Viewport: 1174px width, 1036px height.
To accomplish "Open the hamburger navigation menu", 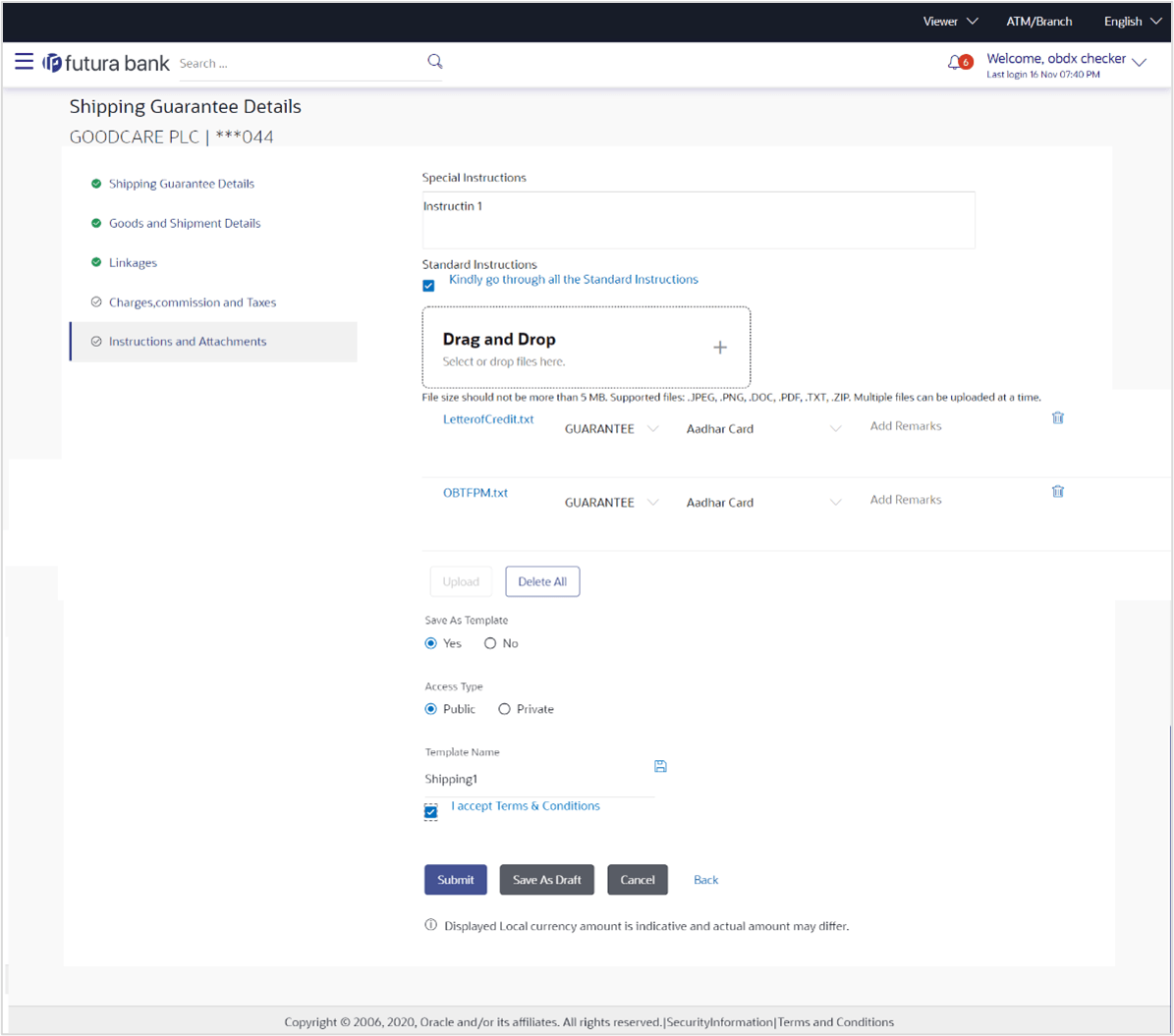I will tap(24, 62).
